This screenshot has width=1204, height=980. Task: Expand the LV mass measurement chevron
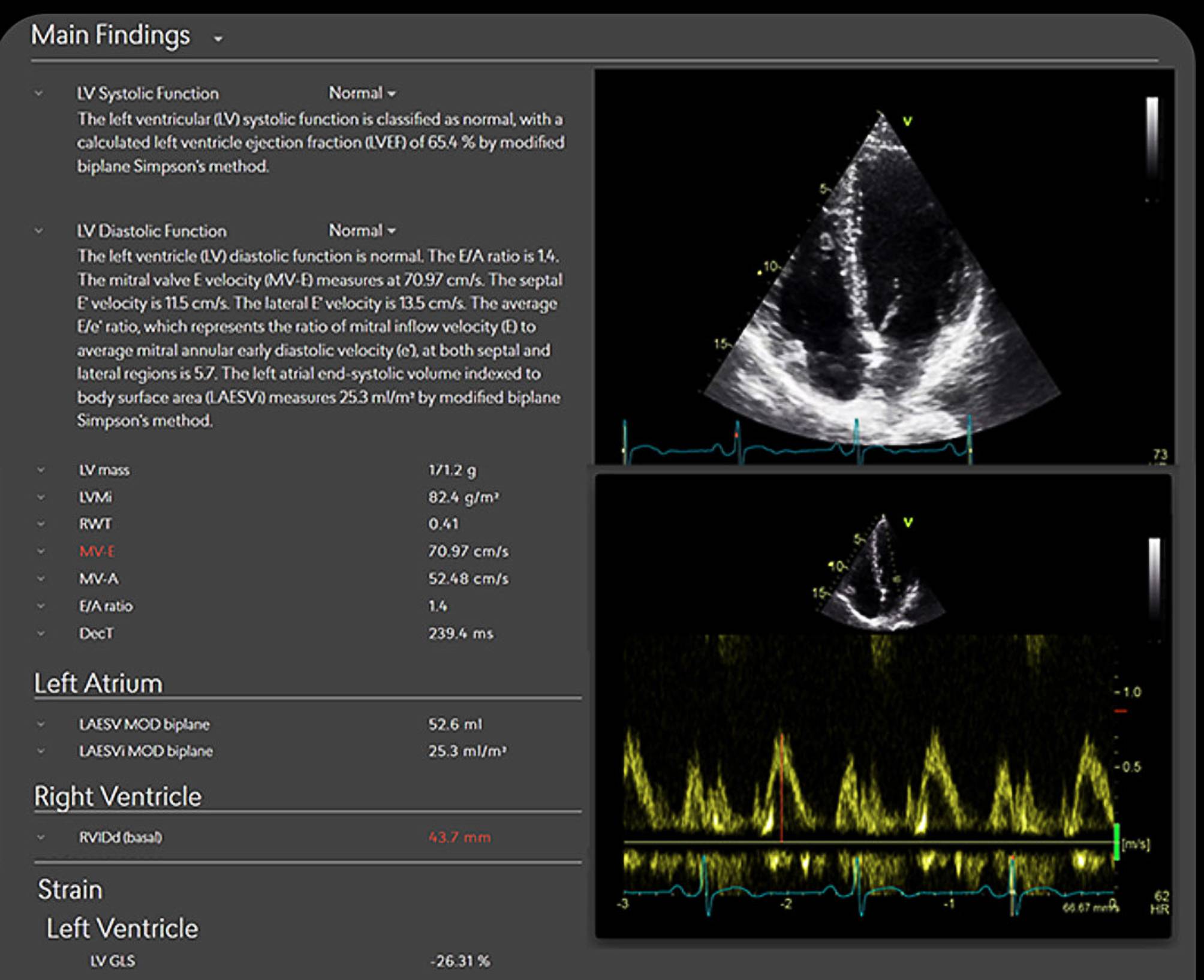tap(41, 470)
